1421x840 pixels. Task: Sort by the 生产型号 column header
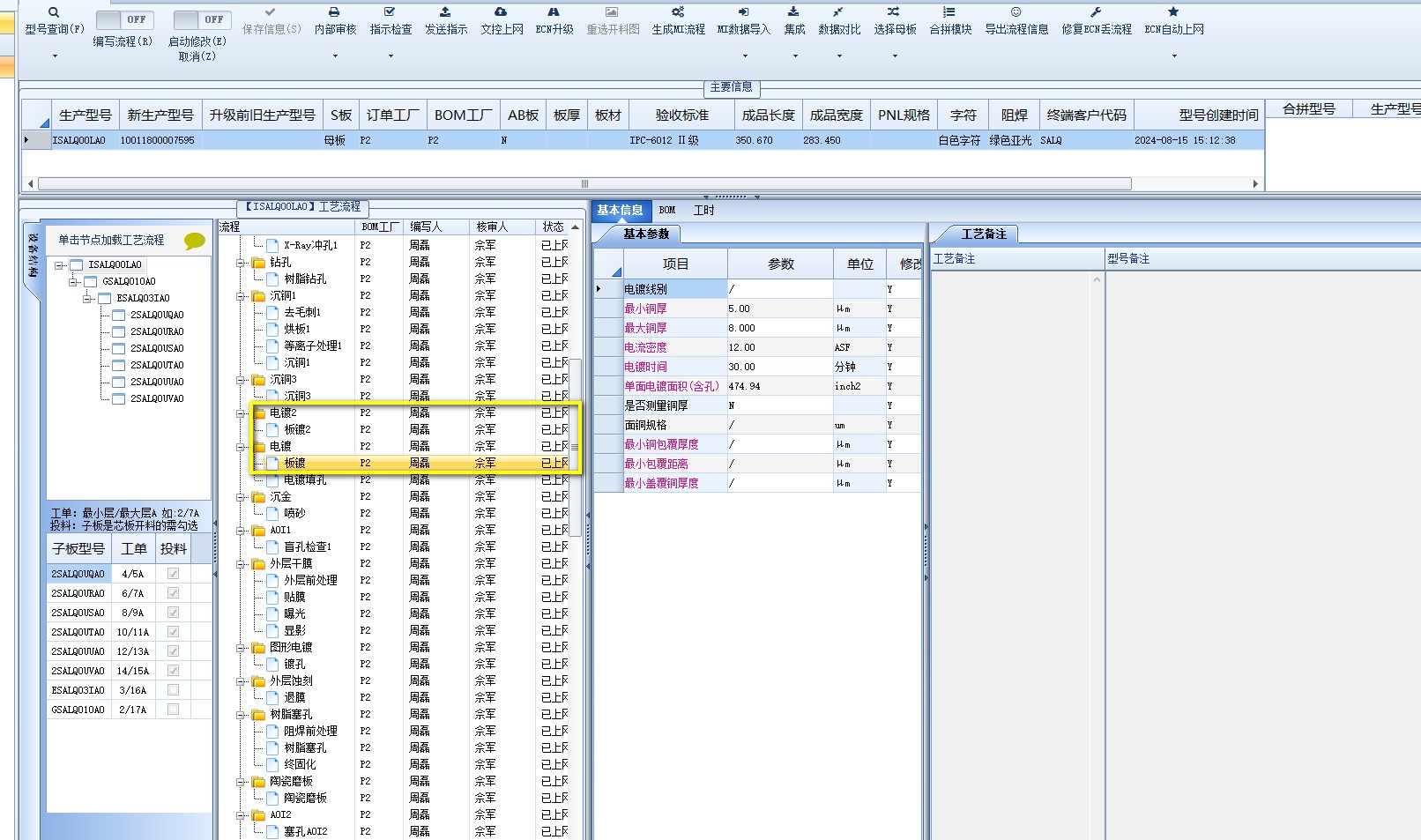[86, 115]
